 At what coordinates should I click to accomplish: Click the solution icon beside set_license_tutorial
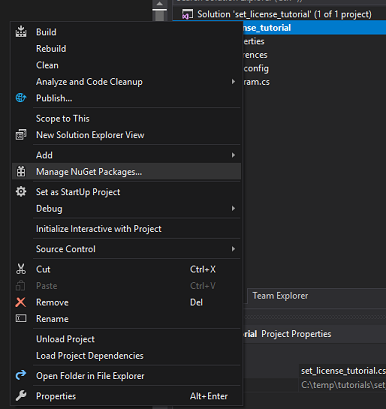187,14
